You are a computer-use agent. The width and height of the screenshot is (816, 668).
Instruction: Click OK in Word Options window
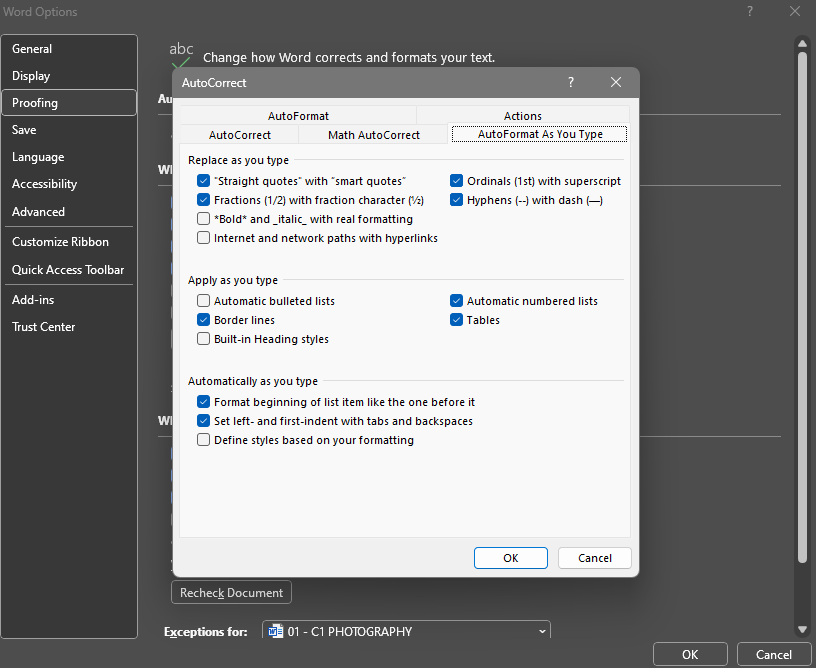click(690, 654)
